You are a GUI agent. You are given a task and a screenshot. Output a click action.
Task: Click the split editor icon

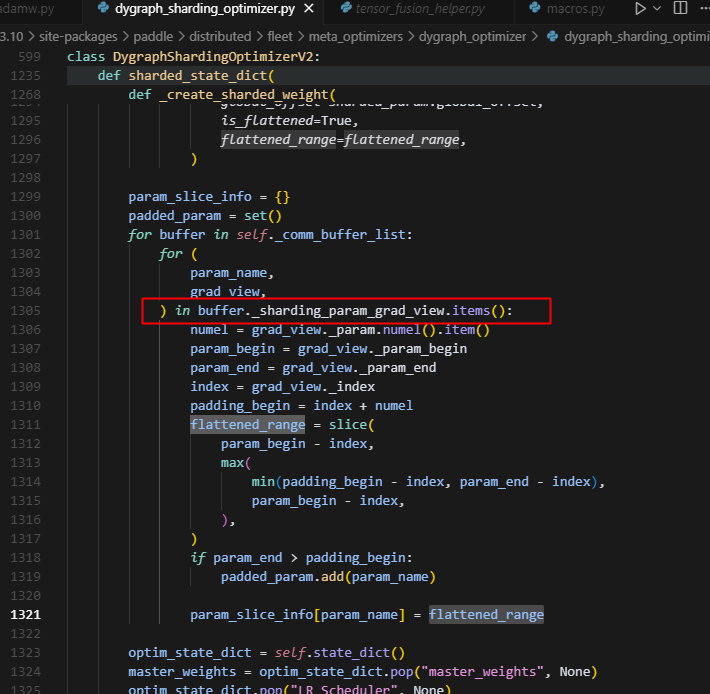point(691,10)
